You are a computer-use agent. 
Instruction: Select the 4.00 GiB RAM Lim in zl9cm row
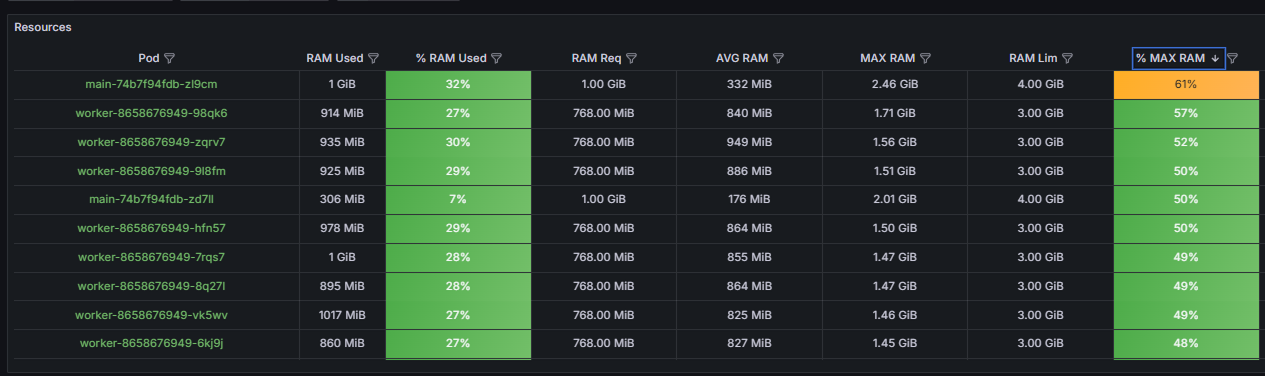[x=1040, y=85]
